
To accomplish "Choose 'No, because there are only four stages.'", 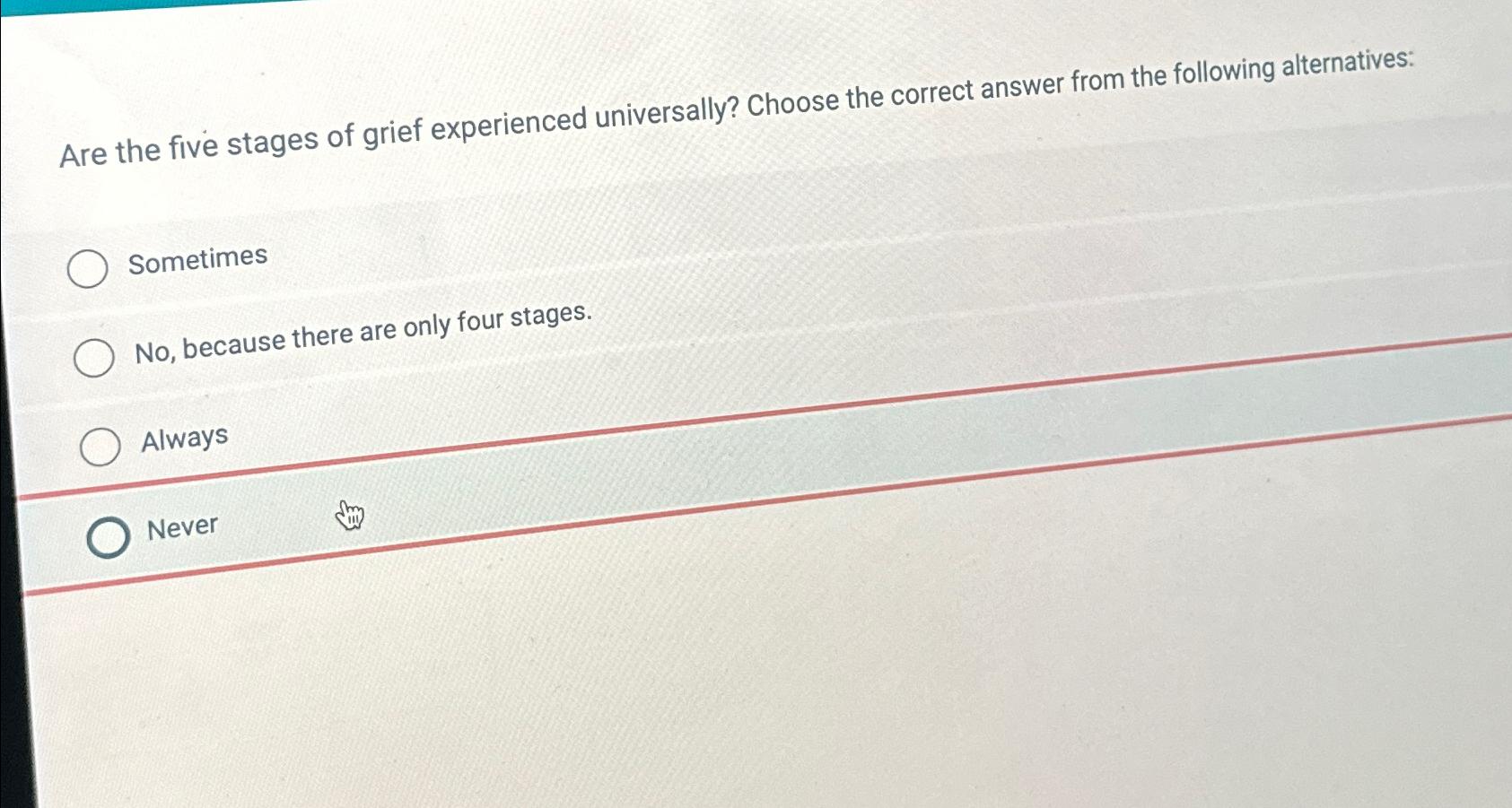I will 92,359.
